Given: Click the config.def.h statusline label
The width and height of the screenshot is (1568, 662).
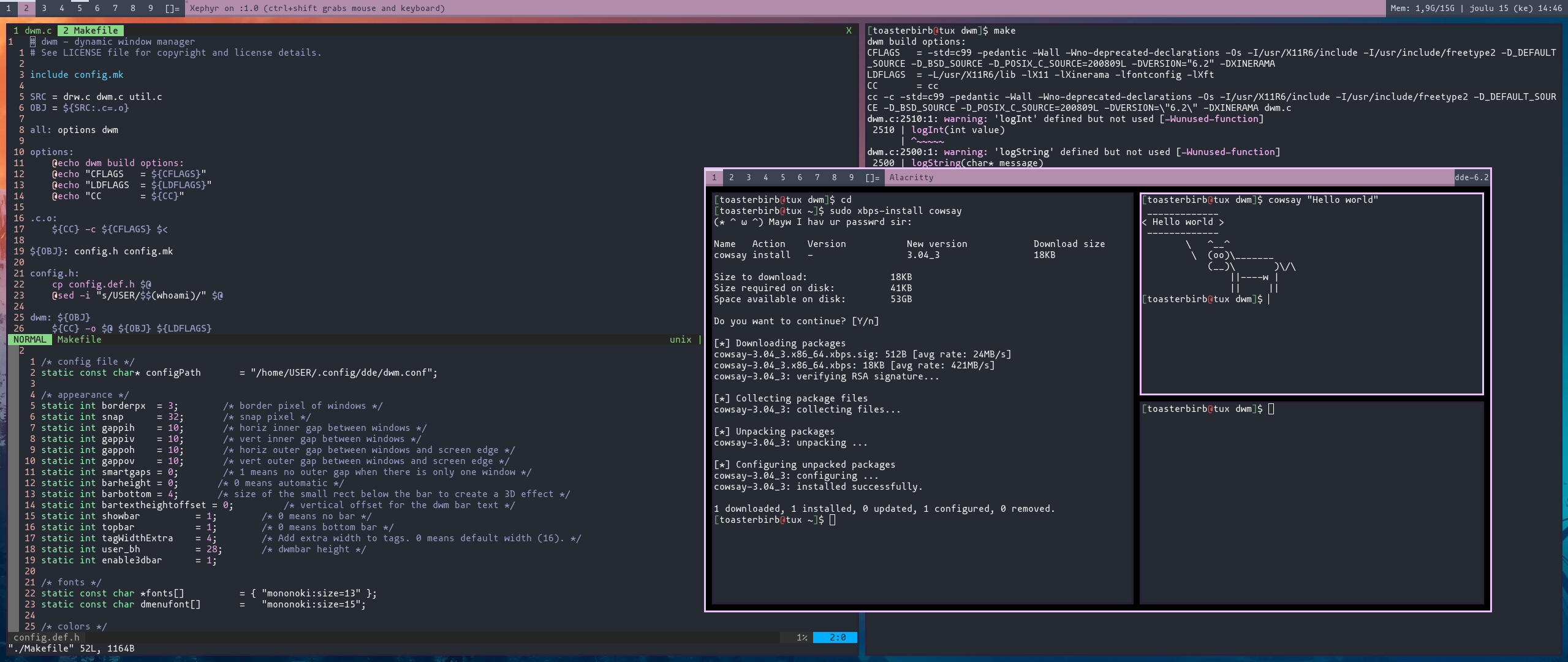Looking at the screenshot, I should pyautogui.click(x=47, y=637).
